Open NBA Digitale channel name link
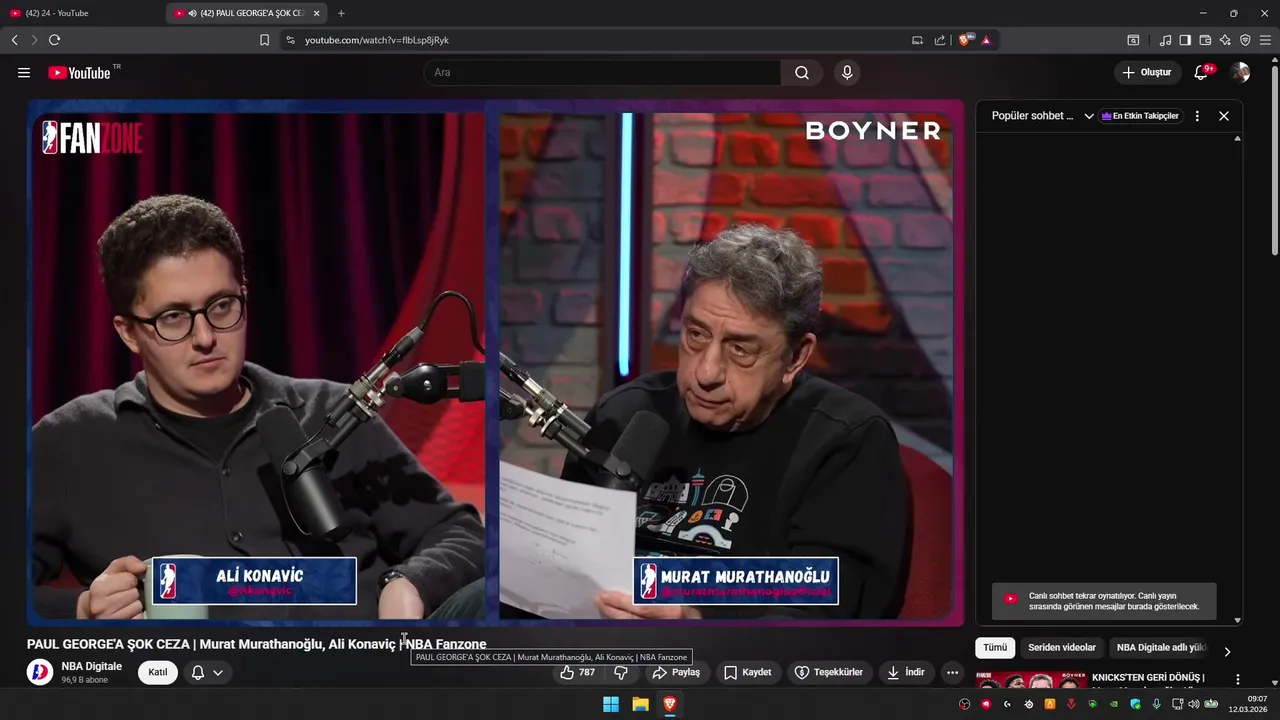This screenshot has height=720, width=1280. pyautogui.click(x=92, y=666)
